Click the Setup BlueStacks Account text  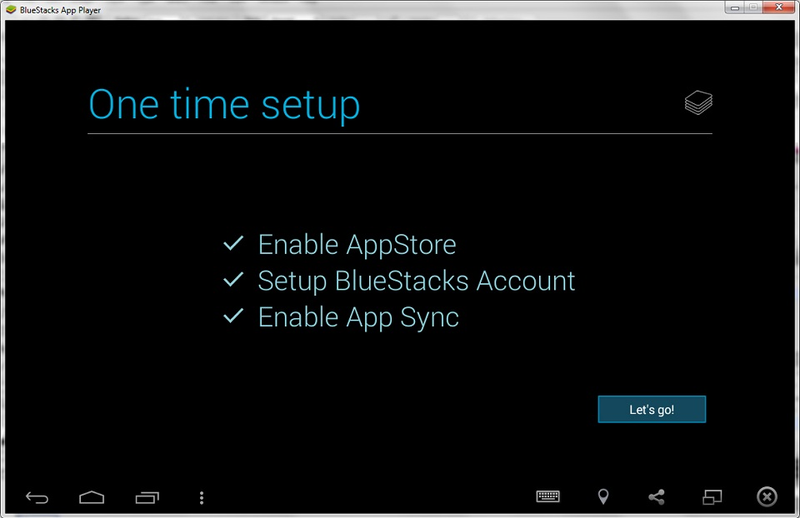pyautogui.click(x=416, y=281)
